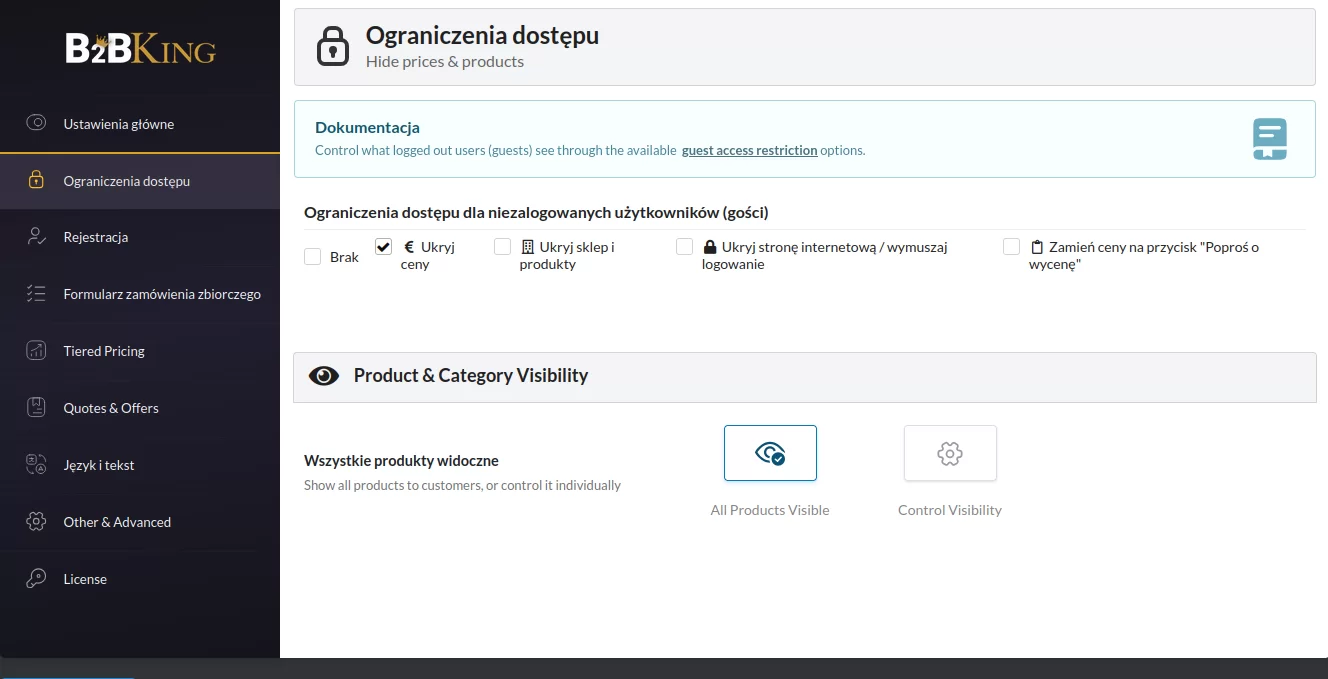
Task: Click the eye icon beside Ustawienia główne
Action: pyautogui.click(x=36, y=124)
